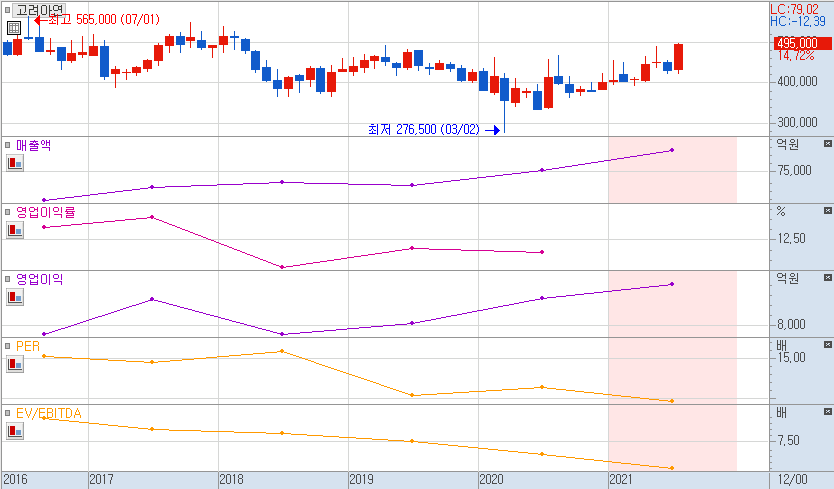
Task: Open the data table icon under 고려아연
Action: 14,28
